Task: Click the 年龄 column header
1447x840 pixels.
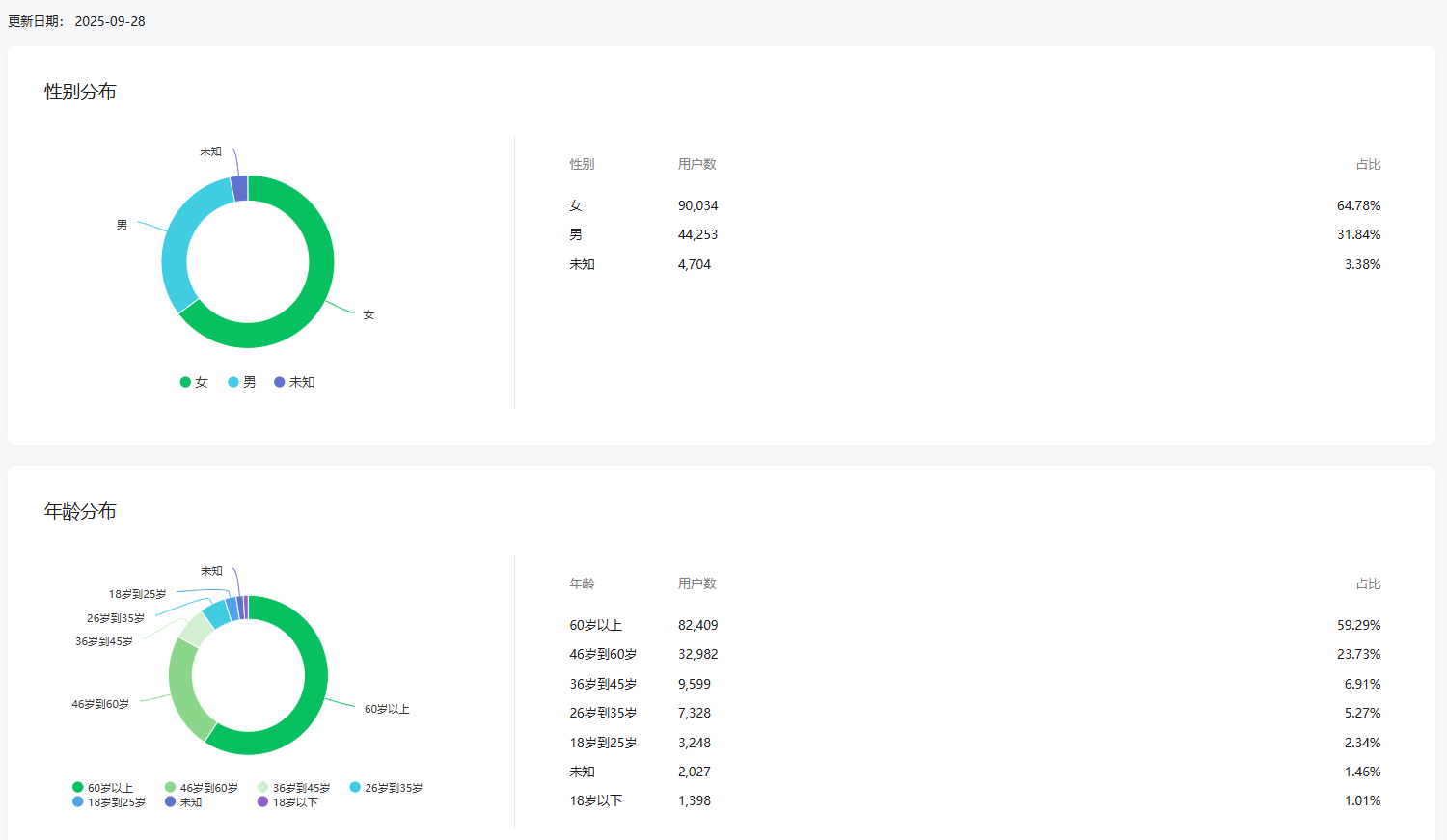Action: (x=582, y=583)
